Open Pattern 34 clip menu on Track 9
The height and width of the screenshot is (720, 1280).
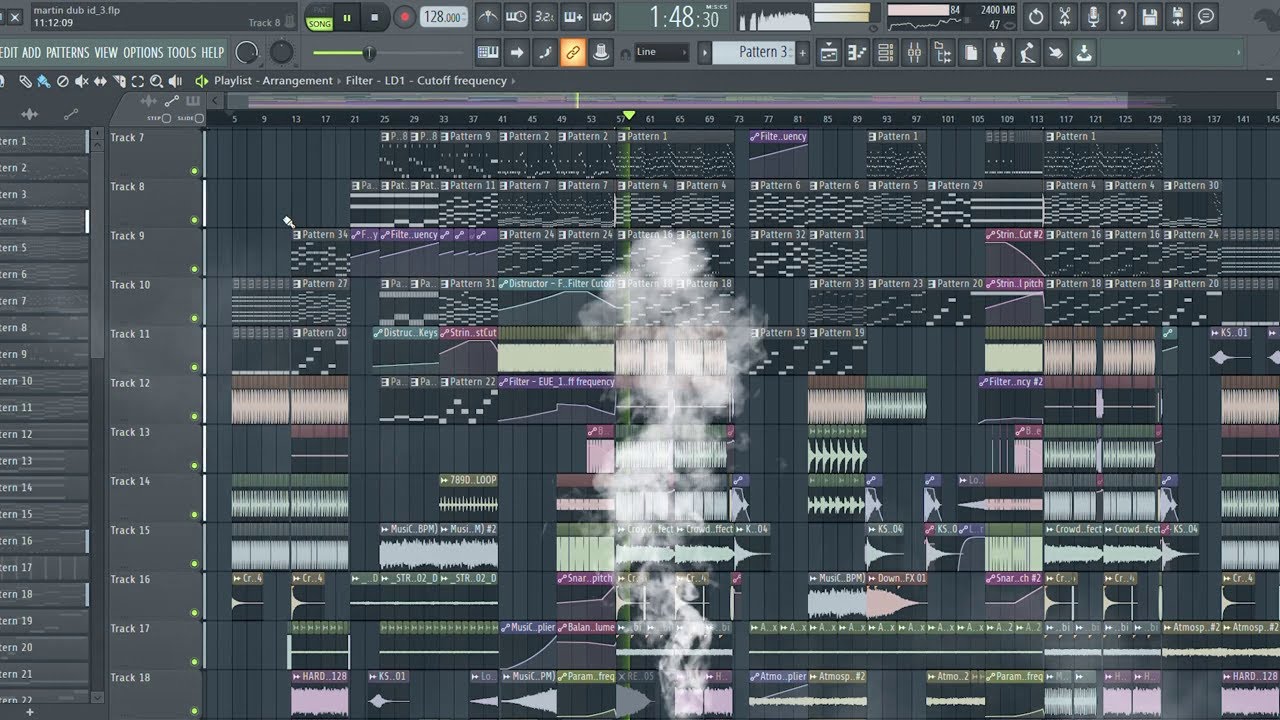point(298,235)
